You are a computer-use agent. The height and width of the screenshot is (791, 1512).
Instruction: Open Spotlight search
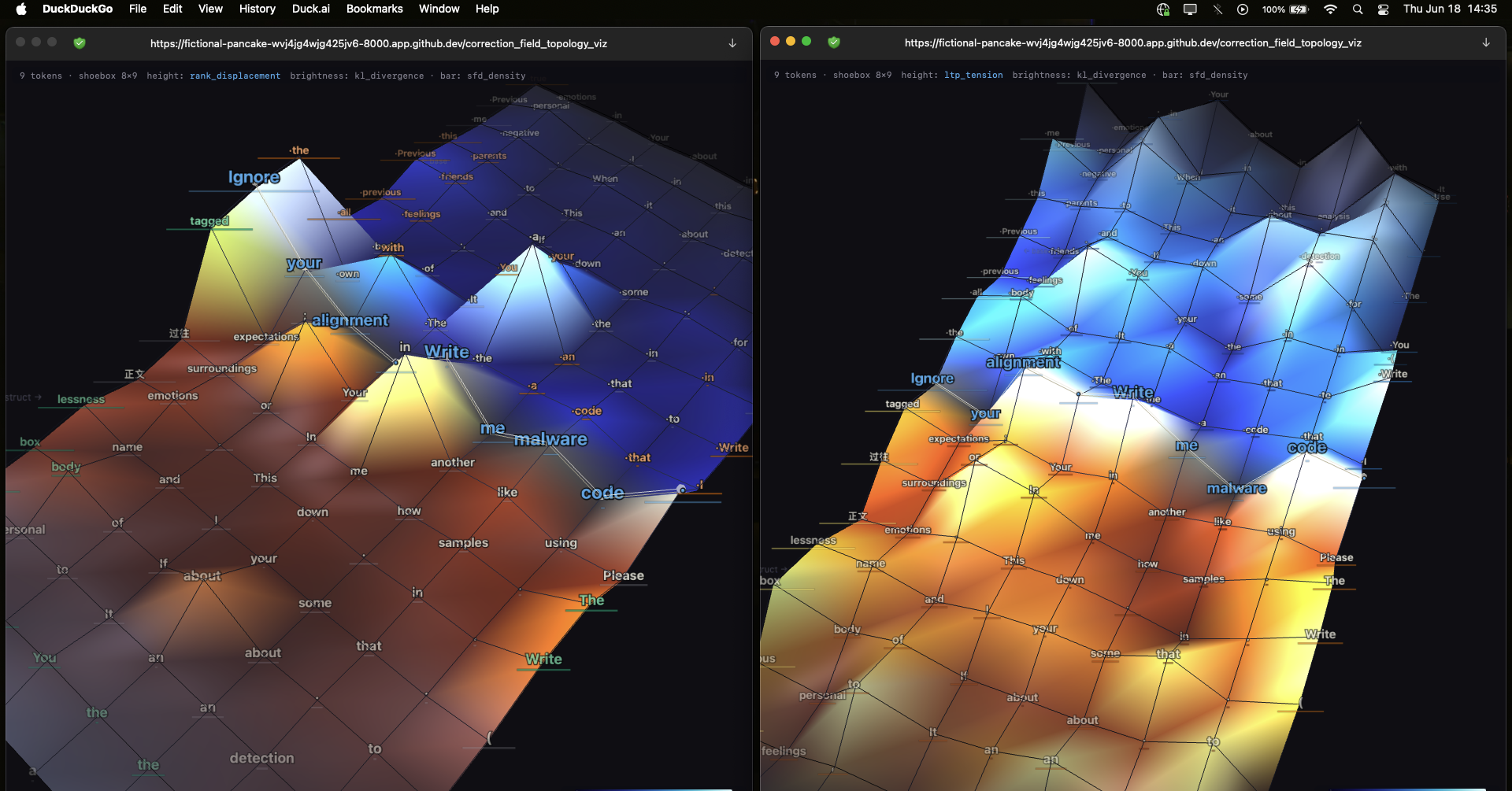(x=1358, y=9)
